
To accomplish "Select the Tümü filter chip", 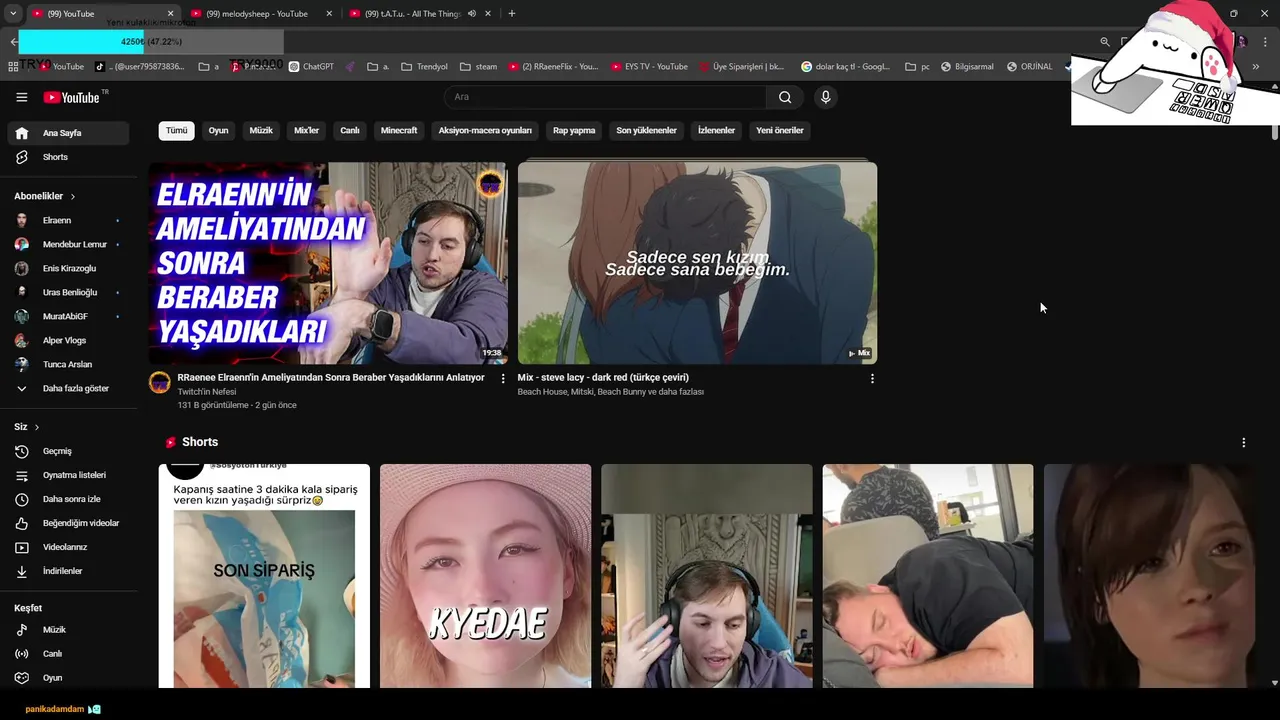I will (176, 130).
